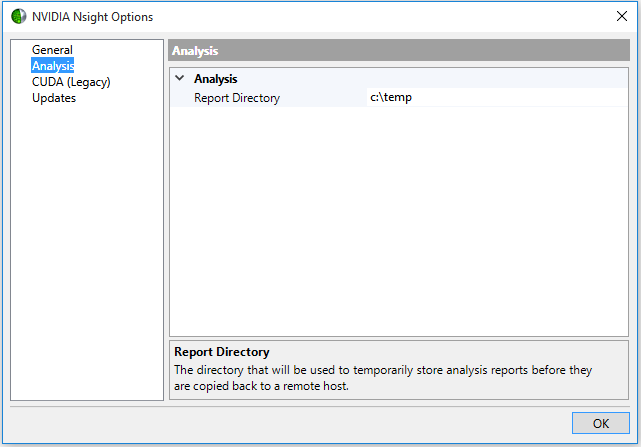
Task: Collapse the Analysis category chevron
Action: click(x=179, y=78)
